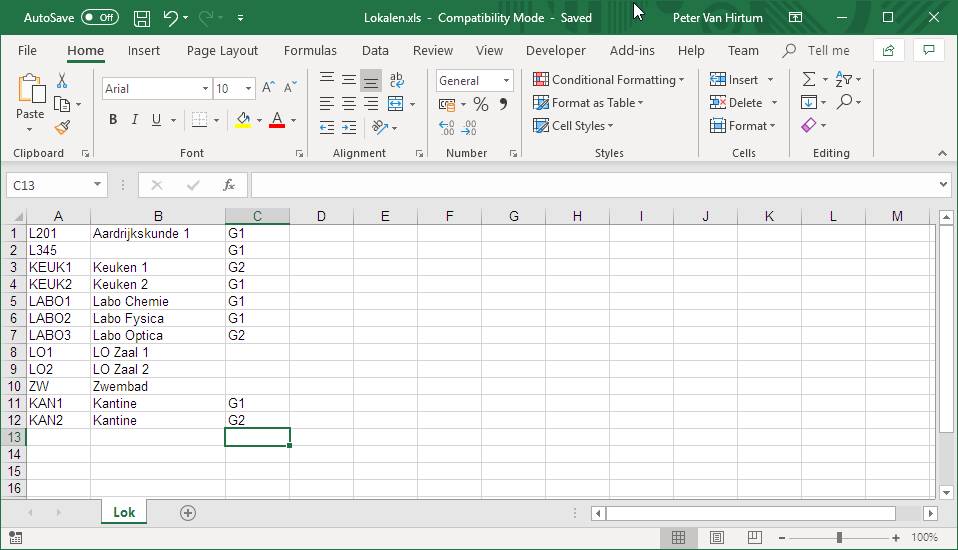Click the Wrap Text icon

pyautogui.click(x=397, y=79)
